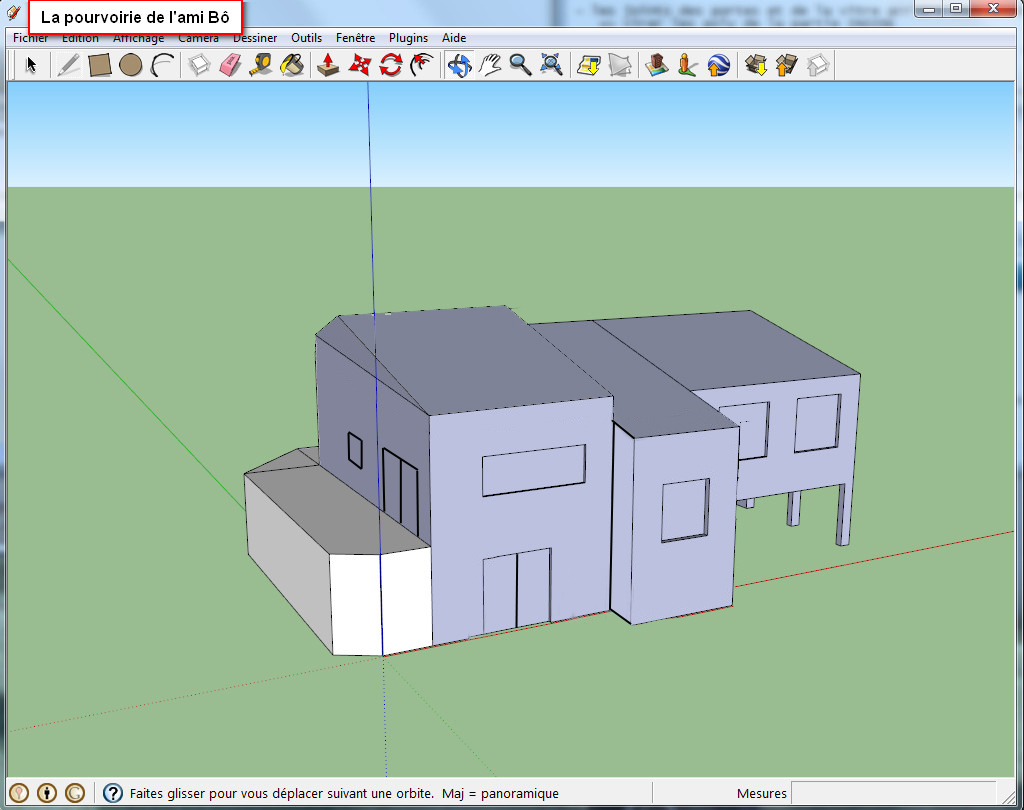Image resolution: width=1024 pixels, height=810 pixels.
Task: Select the Pan hand tool
Action: tap(490, 65)
